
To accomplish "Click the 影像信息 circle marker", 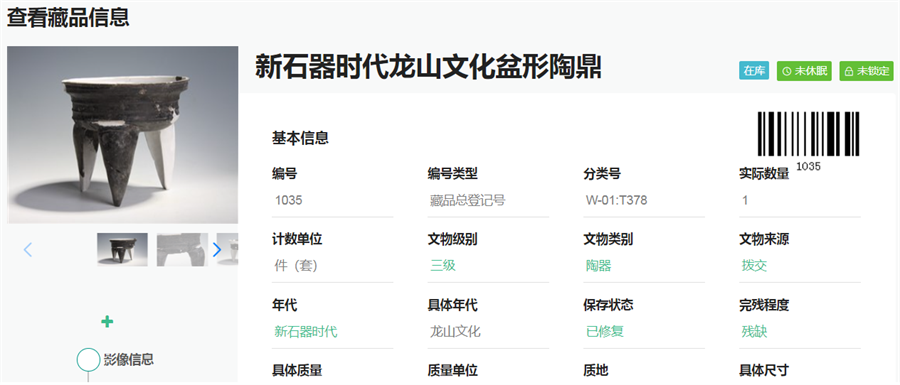I will 88,359.
